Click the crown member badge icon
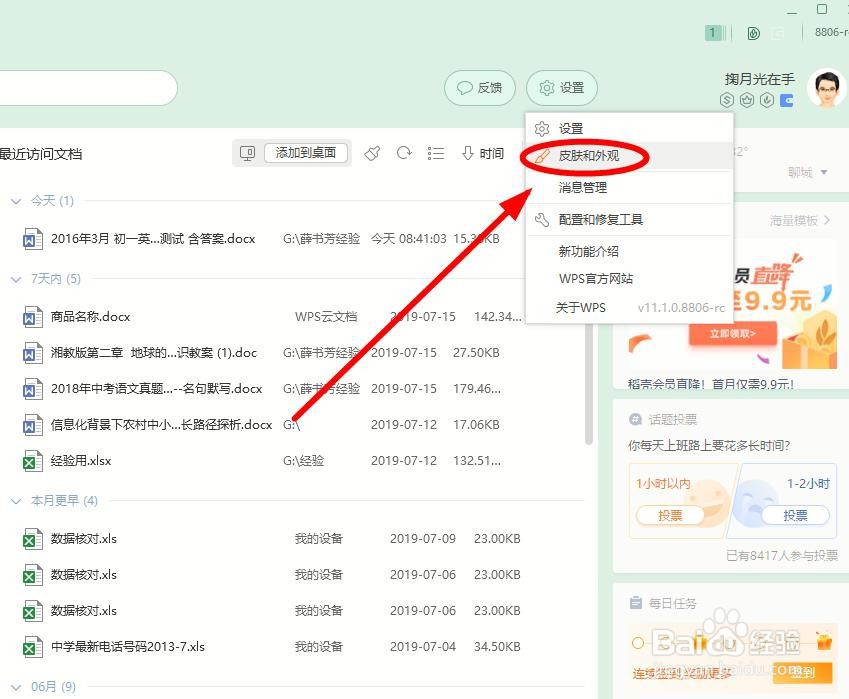 click(x=747, y=100)
